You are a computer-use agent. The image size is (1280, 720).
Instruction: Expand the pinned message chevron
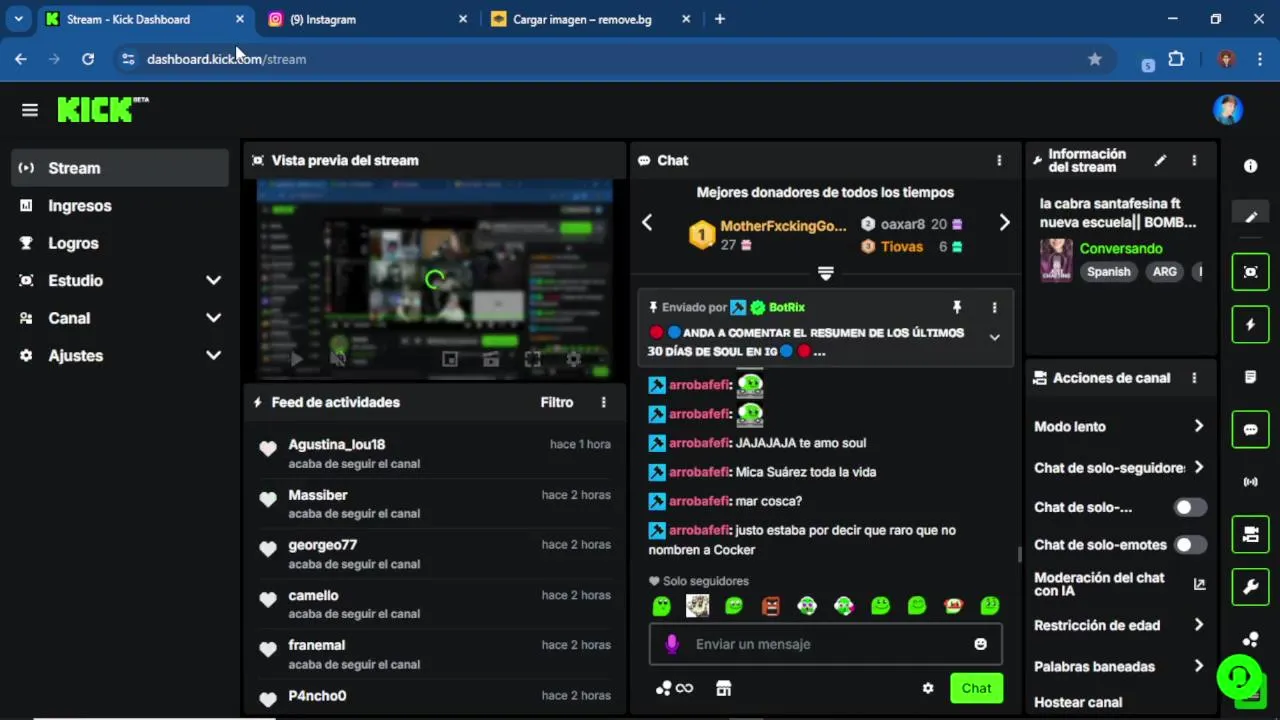click(994, 338)
